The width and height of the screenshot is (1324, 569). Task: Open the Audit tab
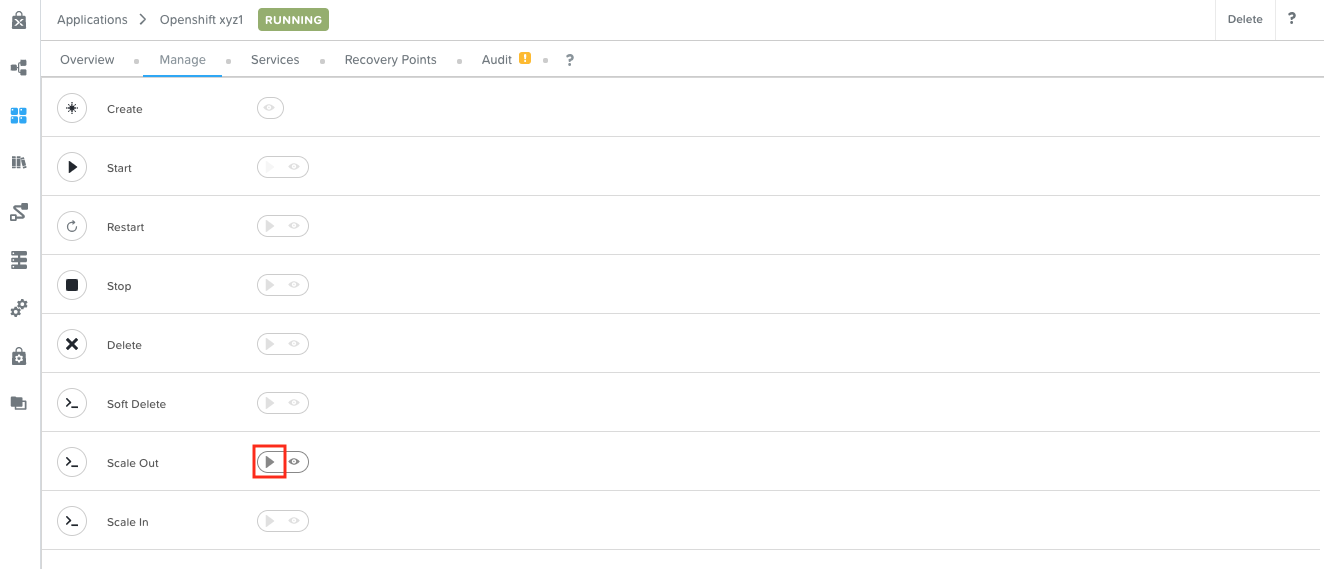(x=497, y=60)
